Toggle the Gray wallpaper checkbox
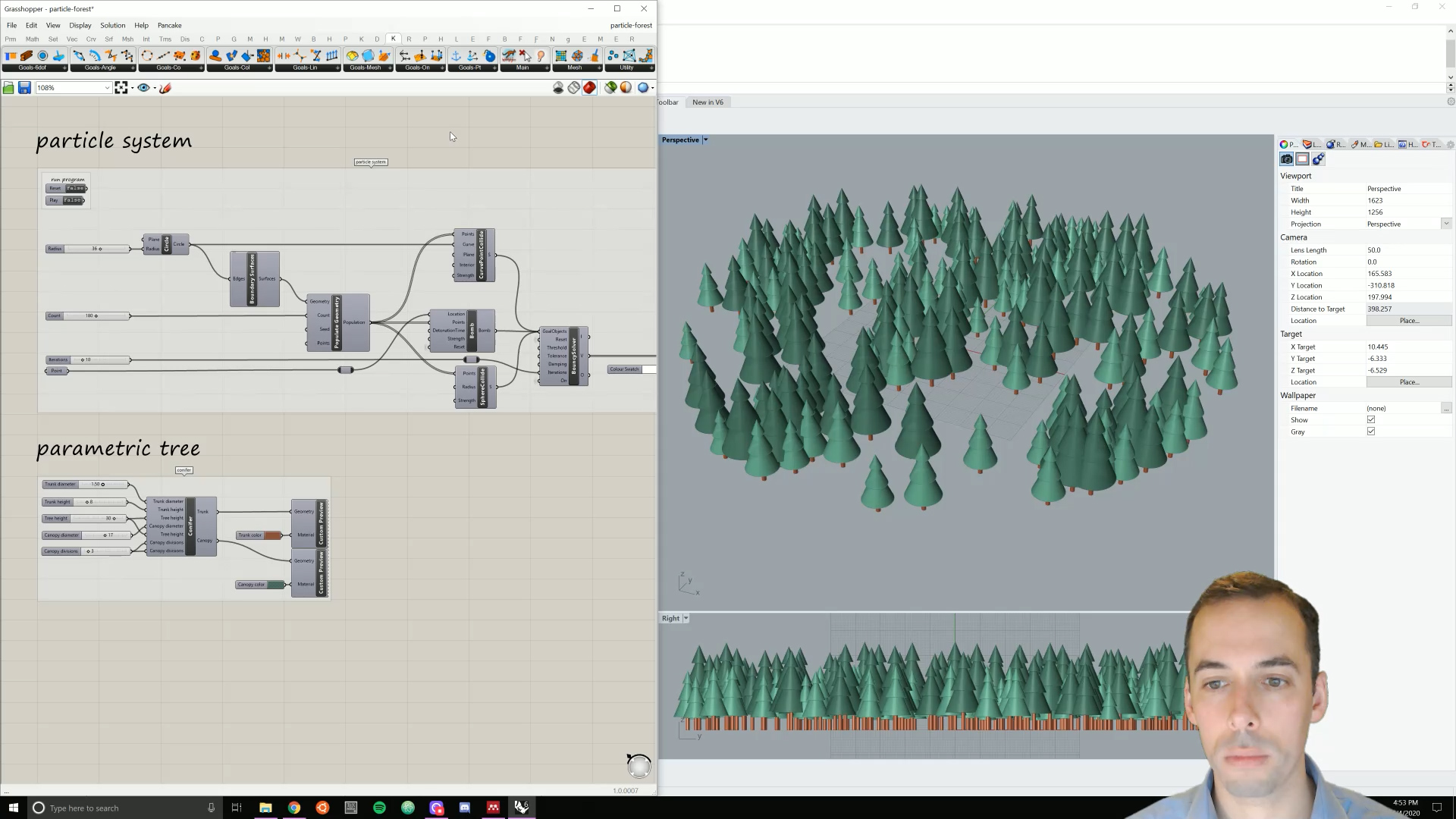This screenshot has width=1456, height=819. pos(1371,431)
